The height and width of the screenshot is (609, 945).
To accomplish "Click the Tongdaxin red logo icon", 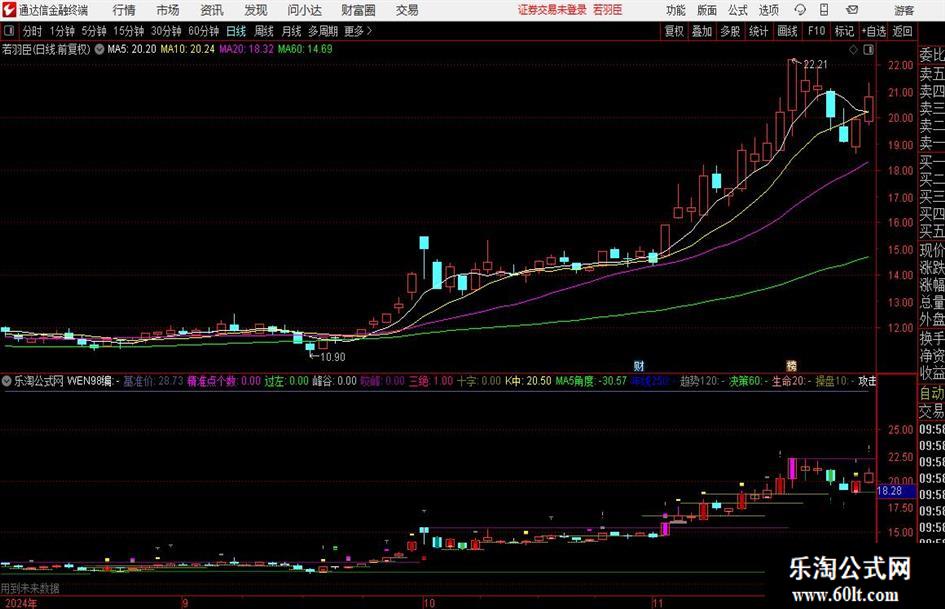I will click(x=8, y=10).
